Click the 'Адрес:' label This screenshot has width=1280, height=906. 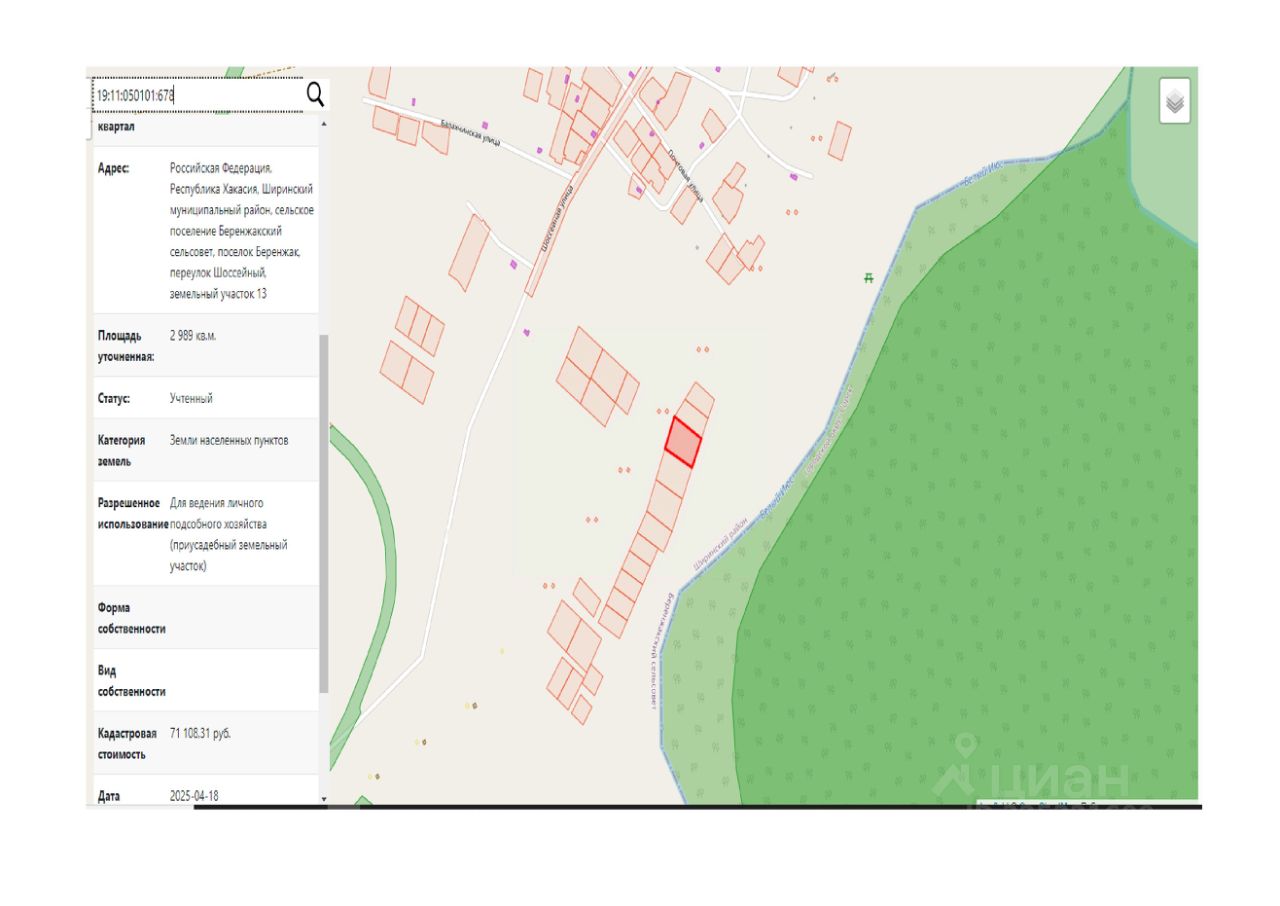click(x=114, y=169)
